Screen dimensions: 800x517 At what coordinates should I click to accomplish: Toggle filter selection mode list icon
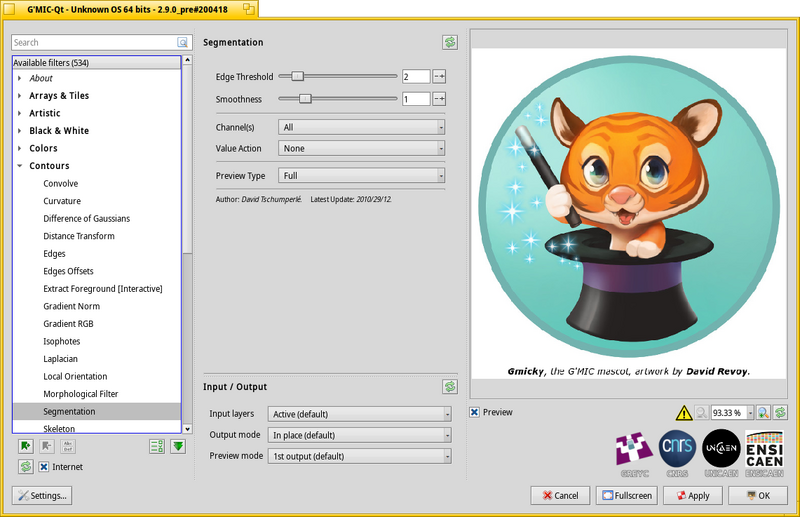click(157, 447)
